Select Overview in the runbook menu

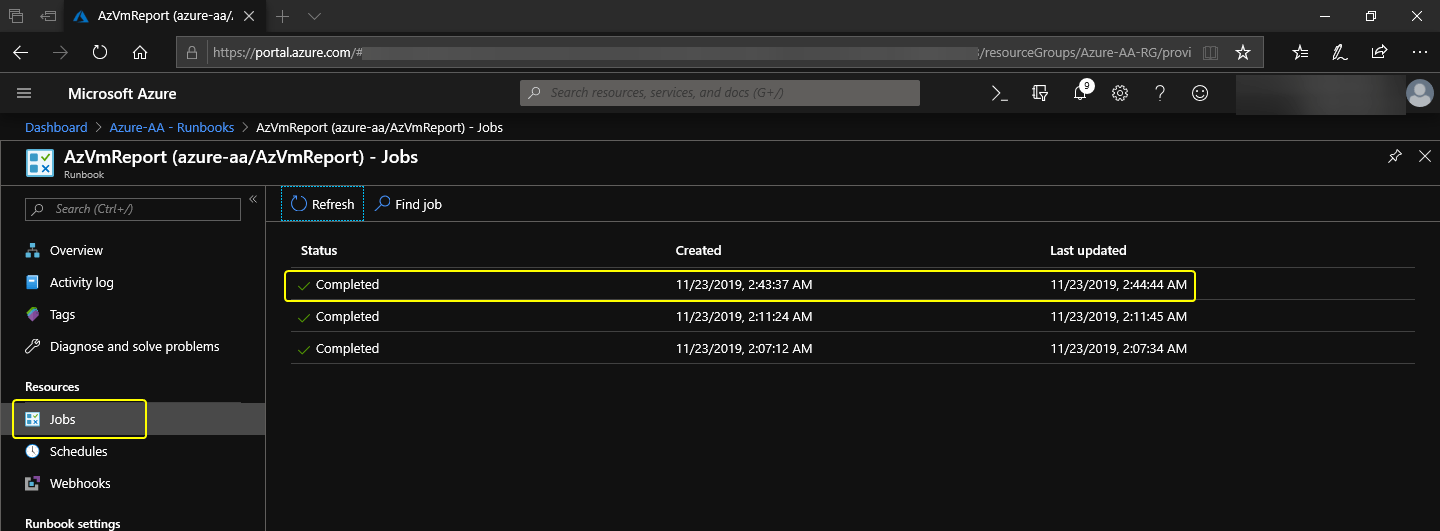click(76, 250)
